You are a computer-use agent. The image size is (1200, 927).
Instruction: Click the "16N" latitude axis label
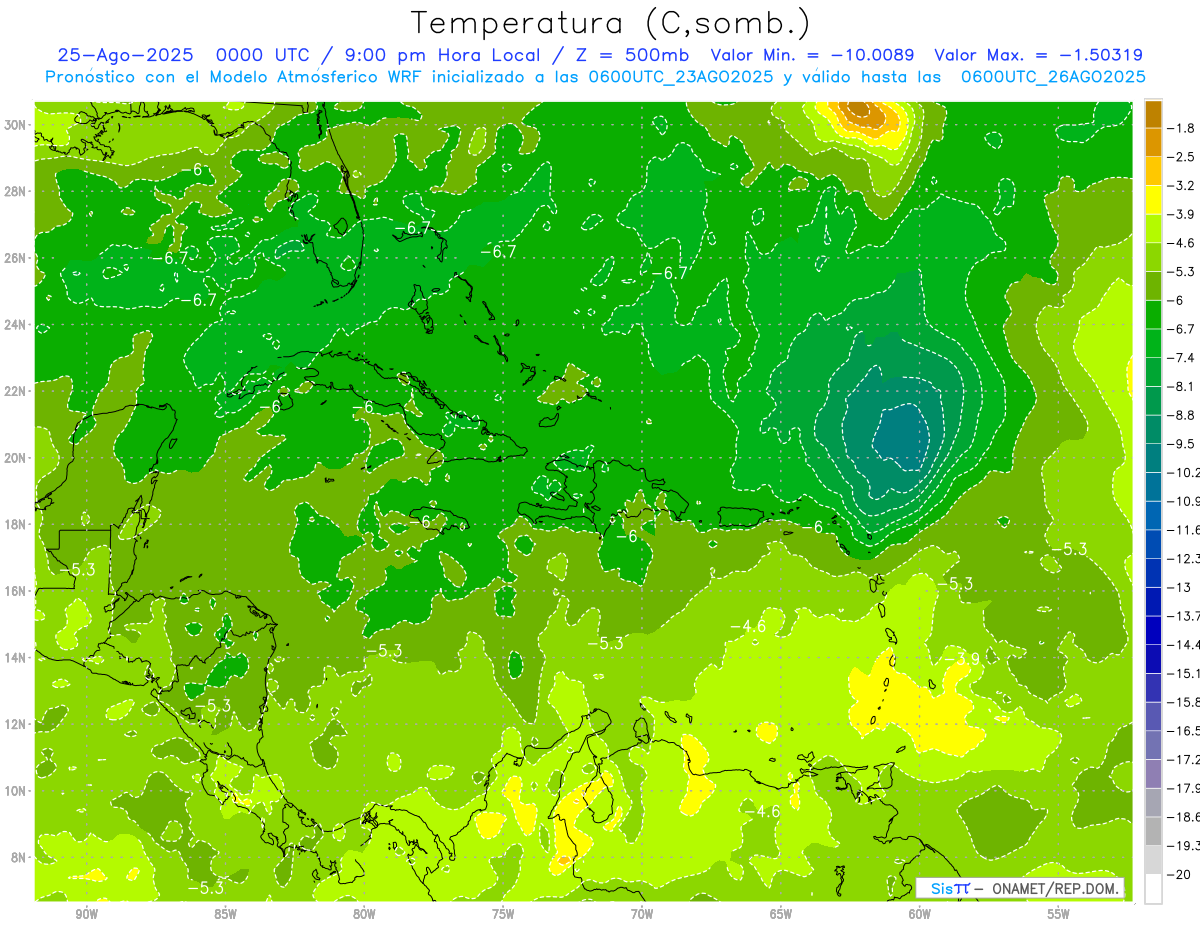15,591
